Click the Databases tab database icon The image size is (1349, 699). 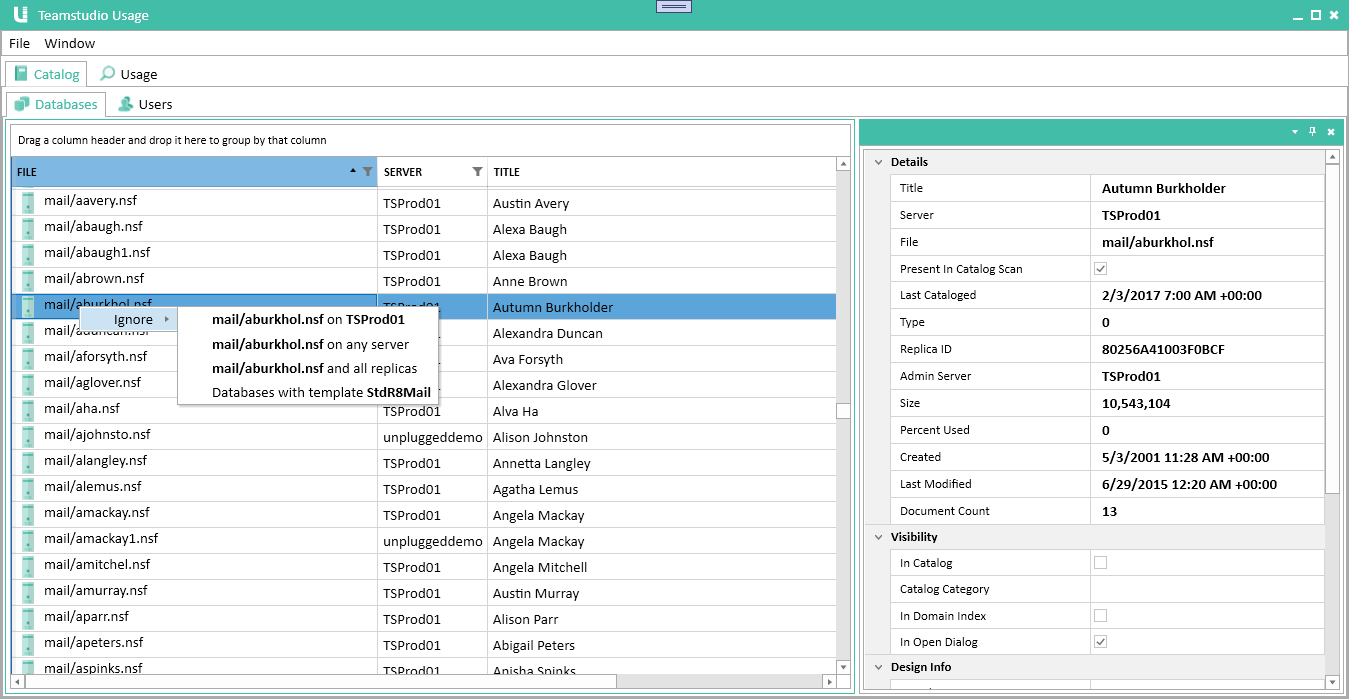click(x=21, y=104)
